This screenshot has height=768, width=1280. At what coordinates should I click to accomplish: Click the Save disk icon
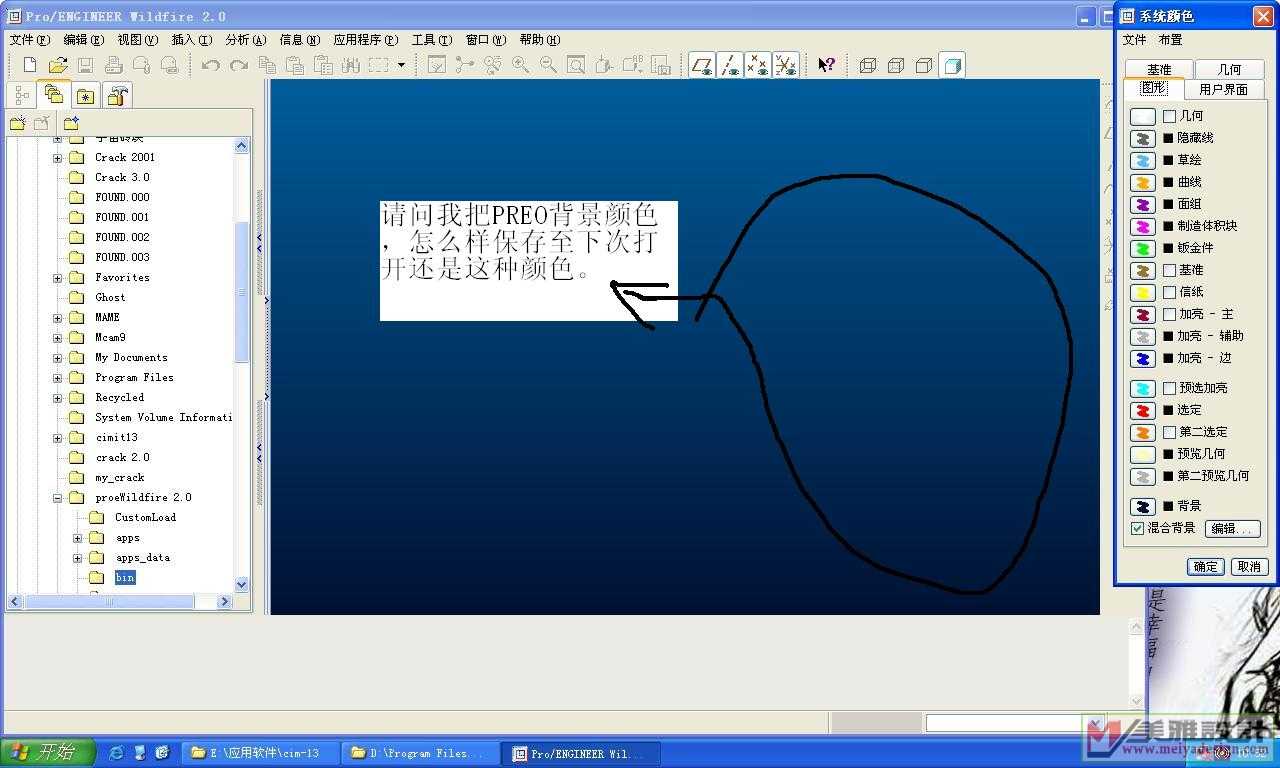click(x=86, y=65)
